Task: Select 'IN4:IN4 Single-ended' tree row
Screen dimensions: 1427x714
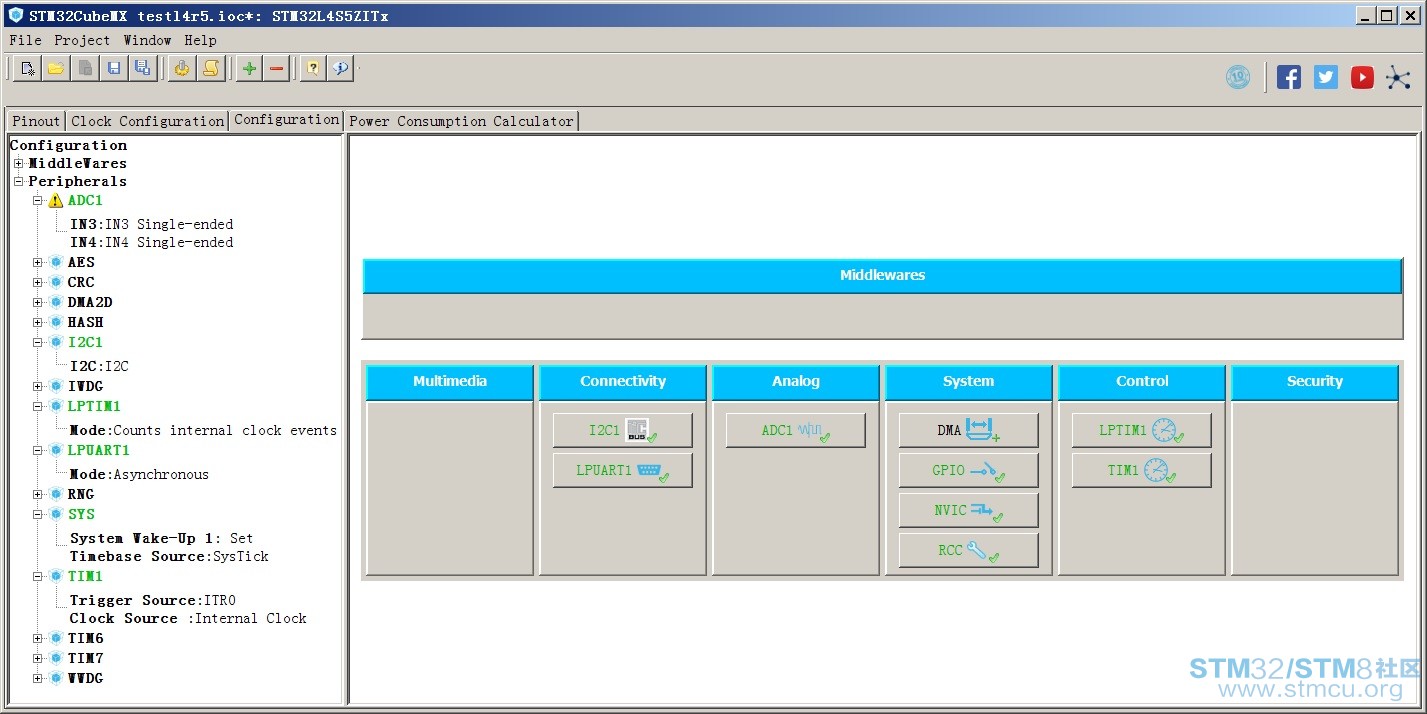Action: (x=151, y=243)
